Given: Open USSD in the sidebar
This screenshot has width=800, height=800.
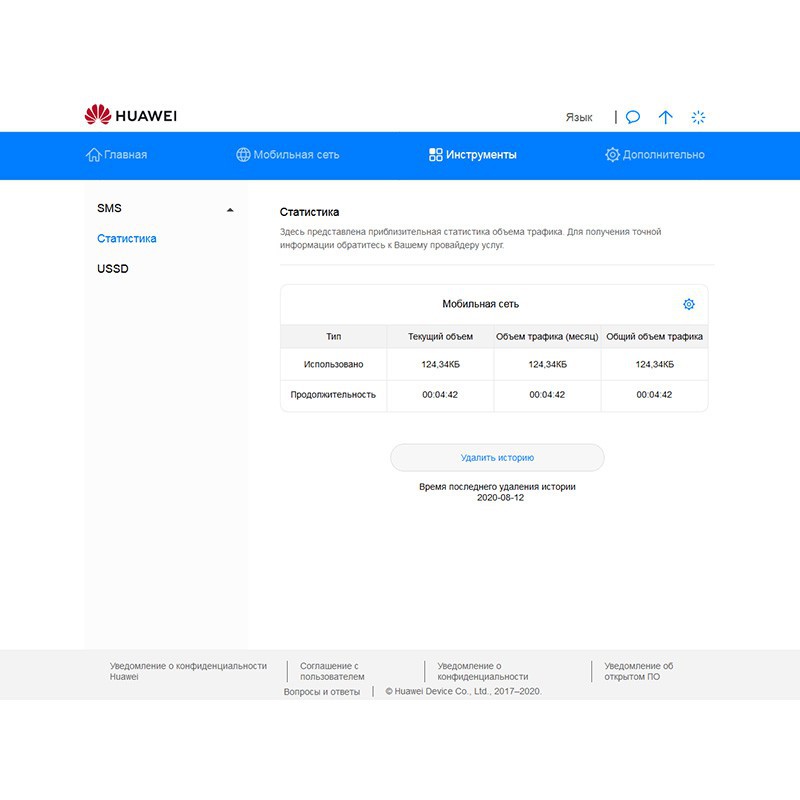Looking at the screenshot, I should pyautogui.click(x=113, y=269).
